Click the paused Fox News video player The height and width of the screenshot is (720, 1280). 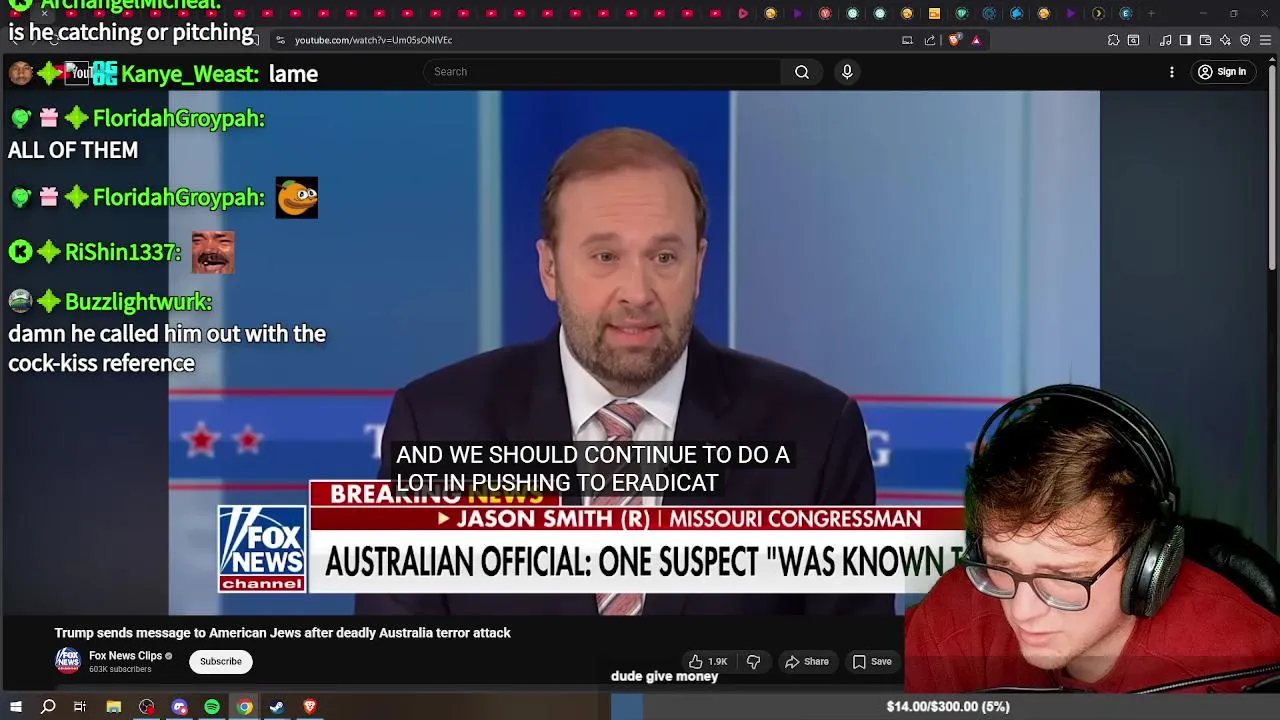pos(634,352)
